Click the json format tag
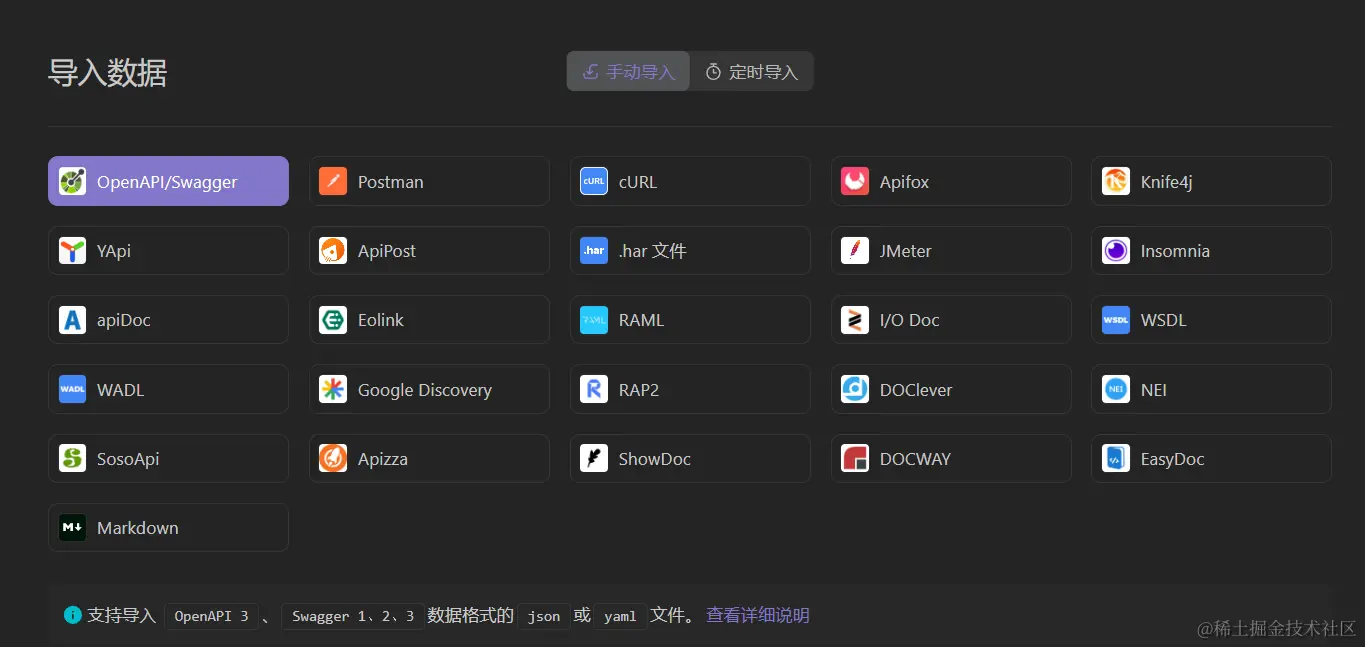The height and width of the screenshot is (647, 1365). [x=544, y=616]
